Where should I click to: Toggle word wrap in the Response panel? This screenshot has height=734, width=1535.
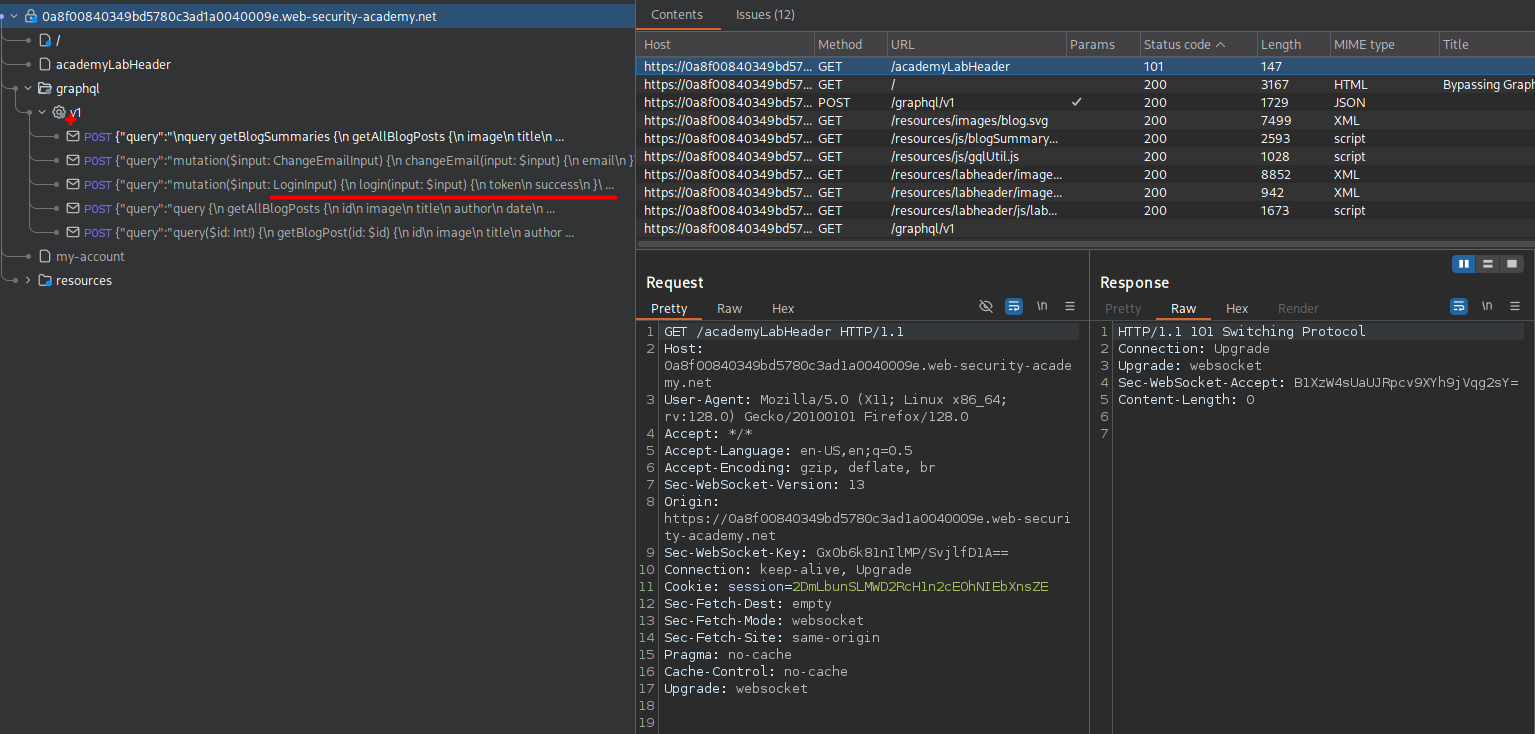pyautogui.click(x=1458, y=307)
